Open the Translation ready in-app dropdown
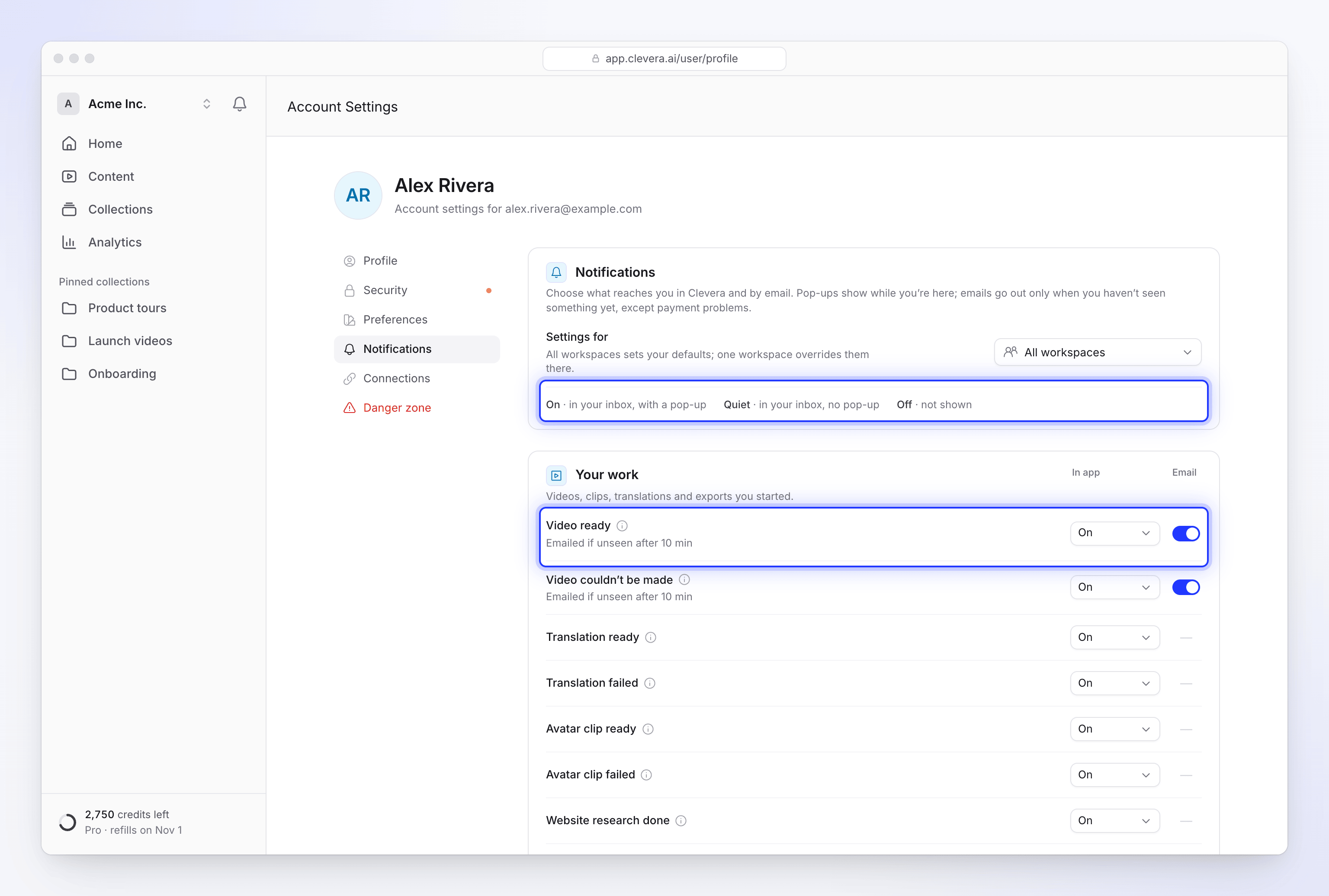Viewport: 1329px width, 896px height. (x=1115, y=638)
